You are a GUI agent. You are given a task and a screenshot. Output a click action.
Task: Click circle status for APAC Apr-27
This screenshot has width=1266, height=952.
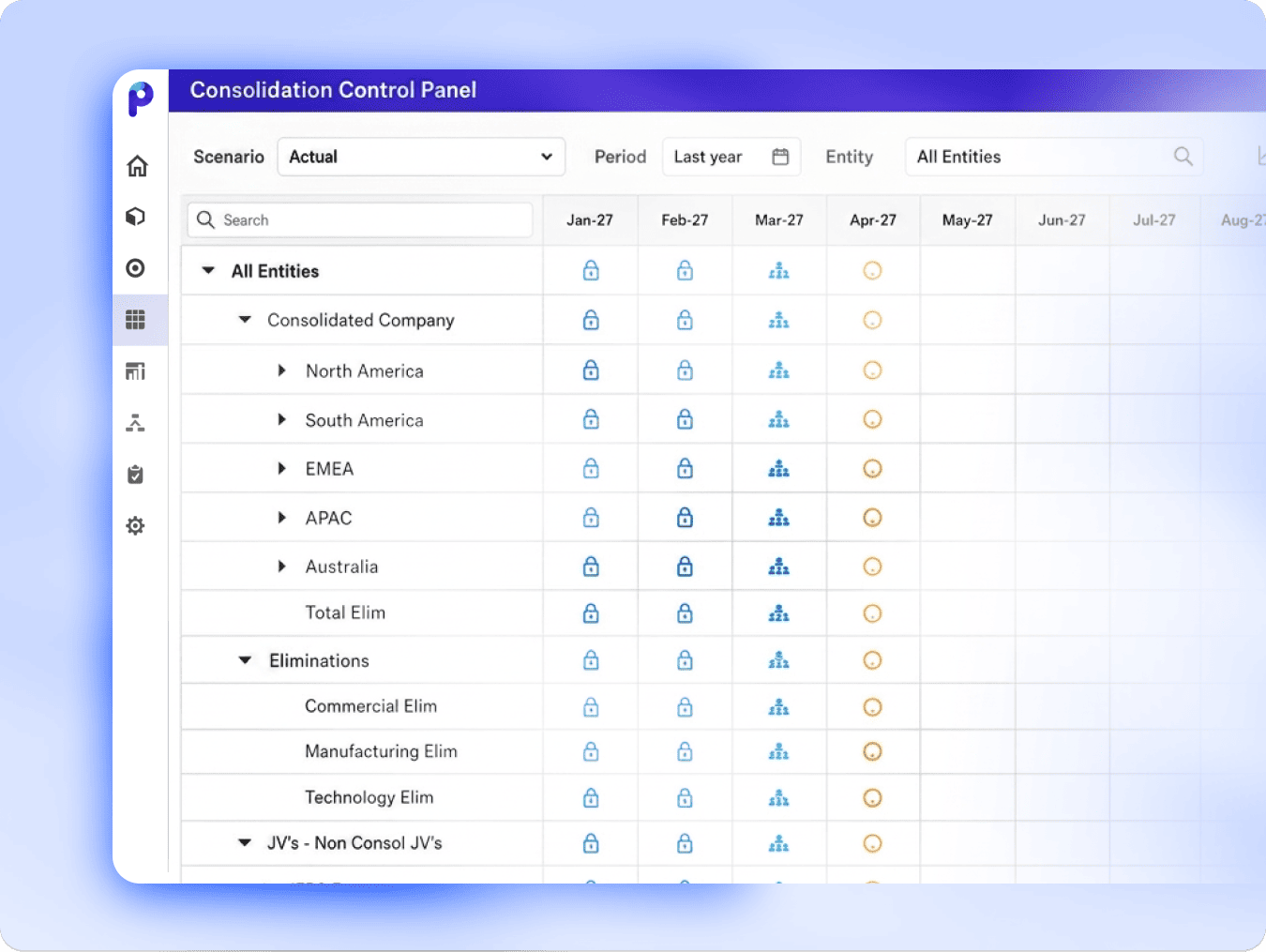872,518
